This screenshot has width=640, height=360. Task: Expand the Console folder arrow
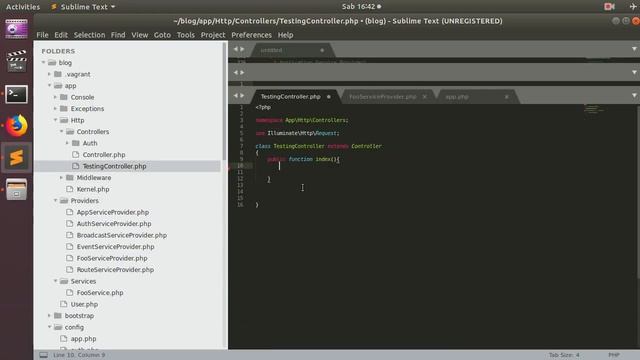click(x=55, y=97)
